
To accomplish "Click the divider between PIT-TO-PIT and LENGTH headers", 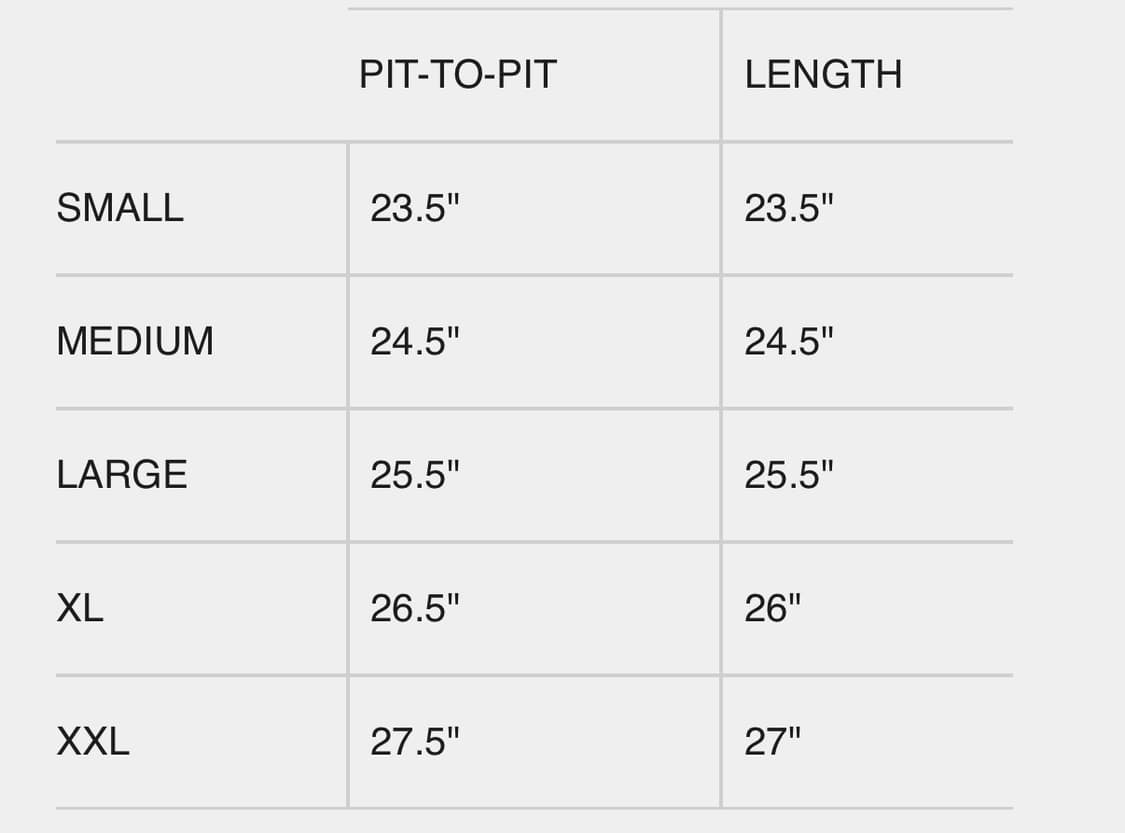I will (x=721, y=75).
